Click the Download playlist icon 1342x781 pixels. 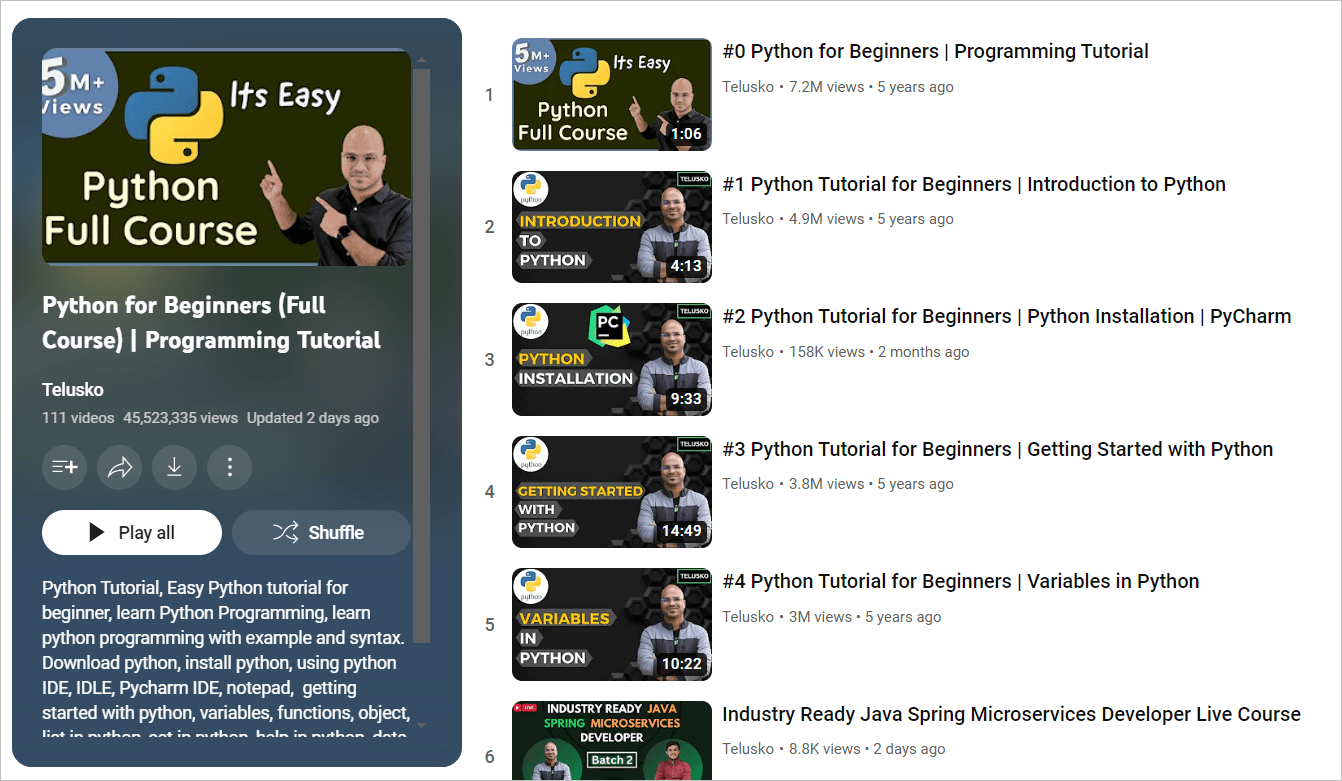point(174,467)
